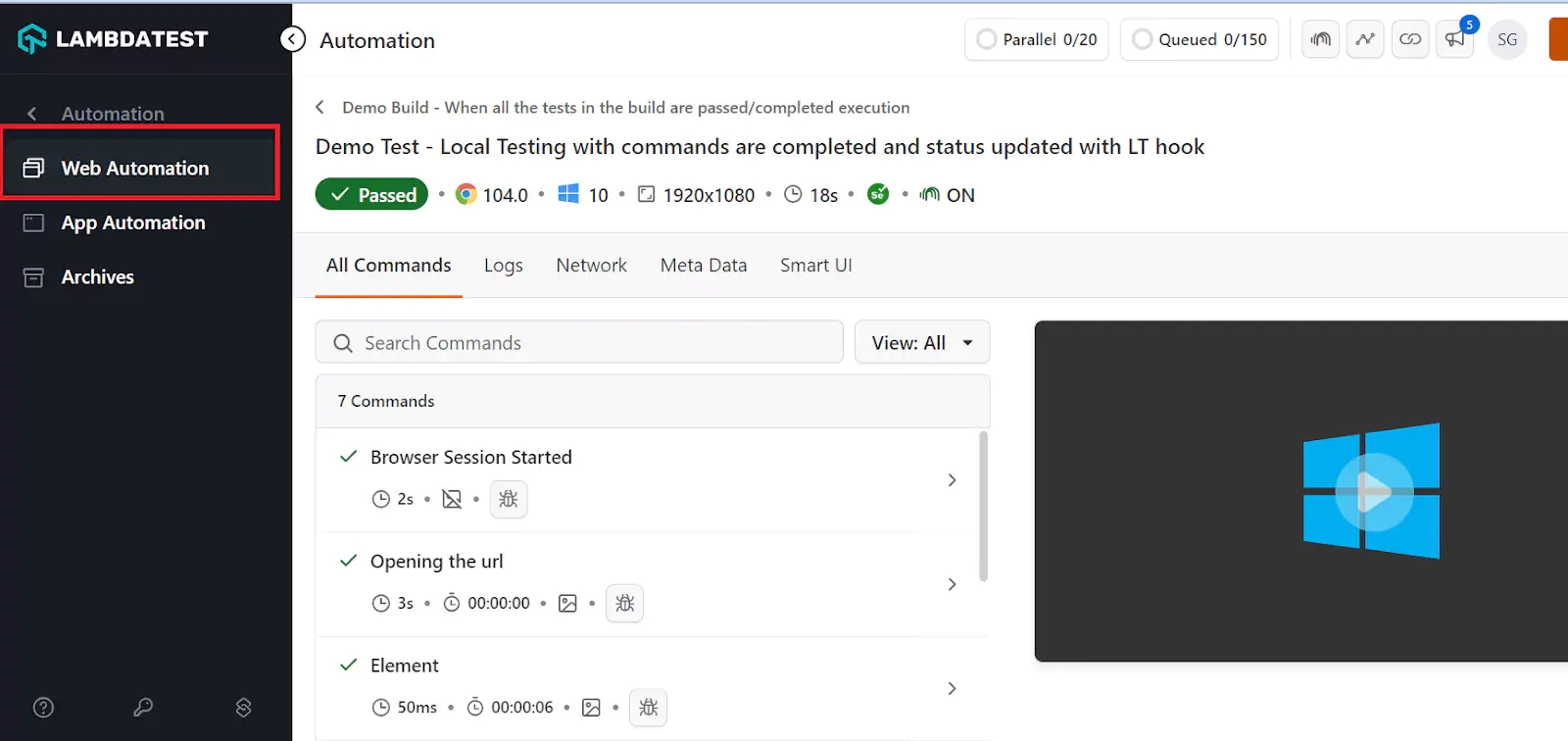
Task: Play the test recording video
Action: click(1374, 492)
